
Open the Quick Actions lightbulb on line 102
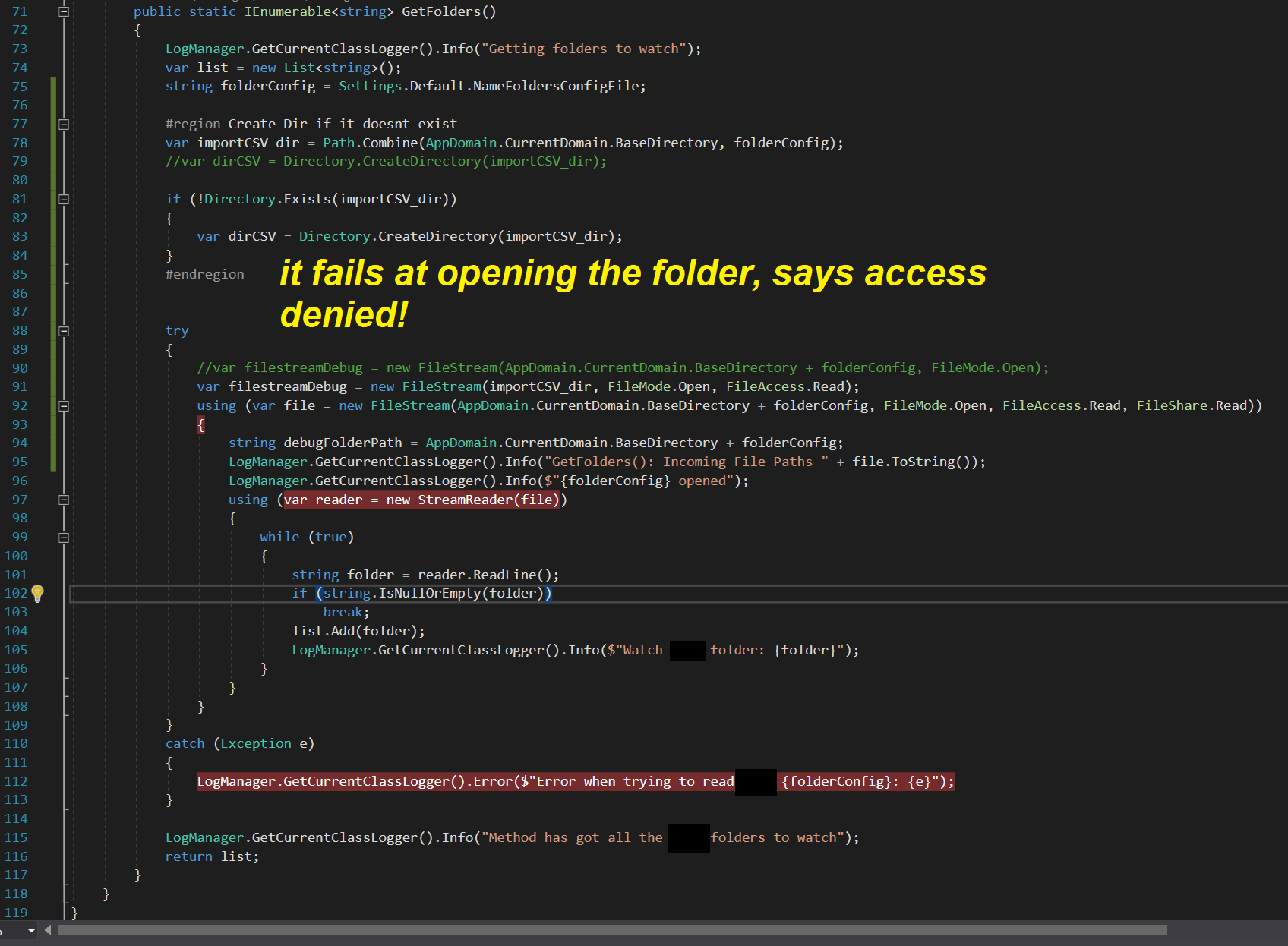point(38,593)
